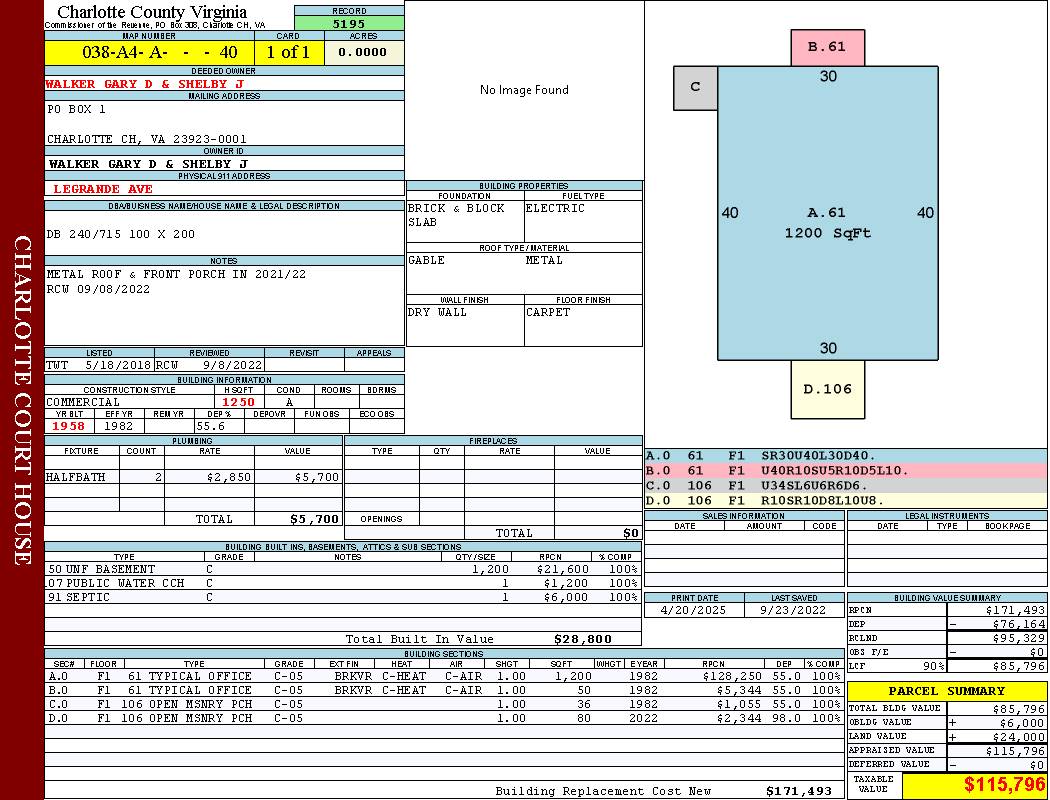Select deeded owner WALKER GARY D & SHELBY J
Screen dimensions: 1050x800
145,84
